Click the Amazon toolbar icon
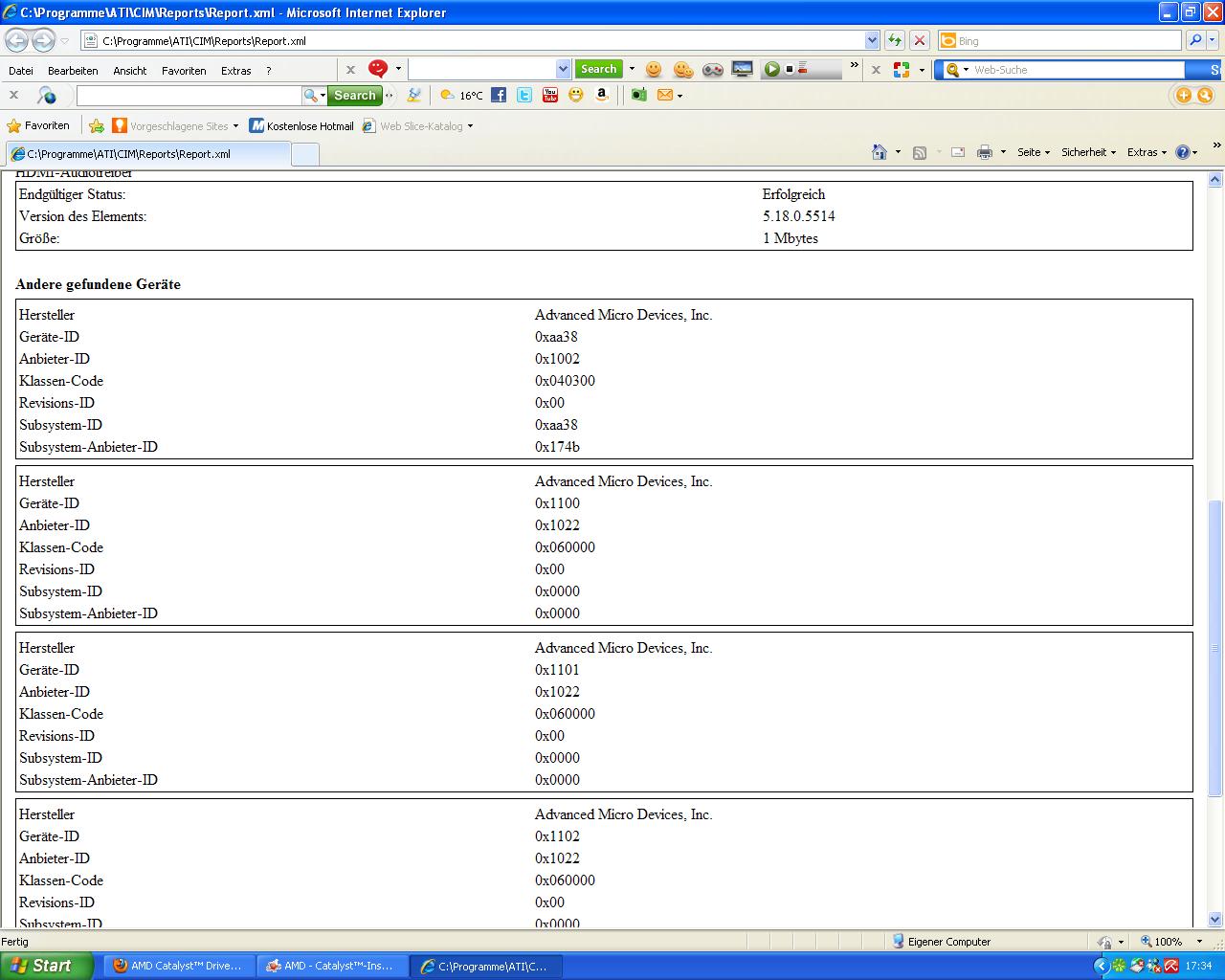Screen dimensions: 1225x980 tap(602, 95)
